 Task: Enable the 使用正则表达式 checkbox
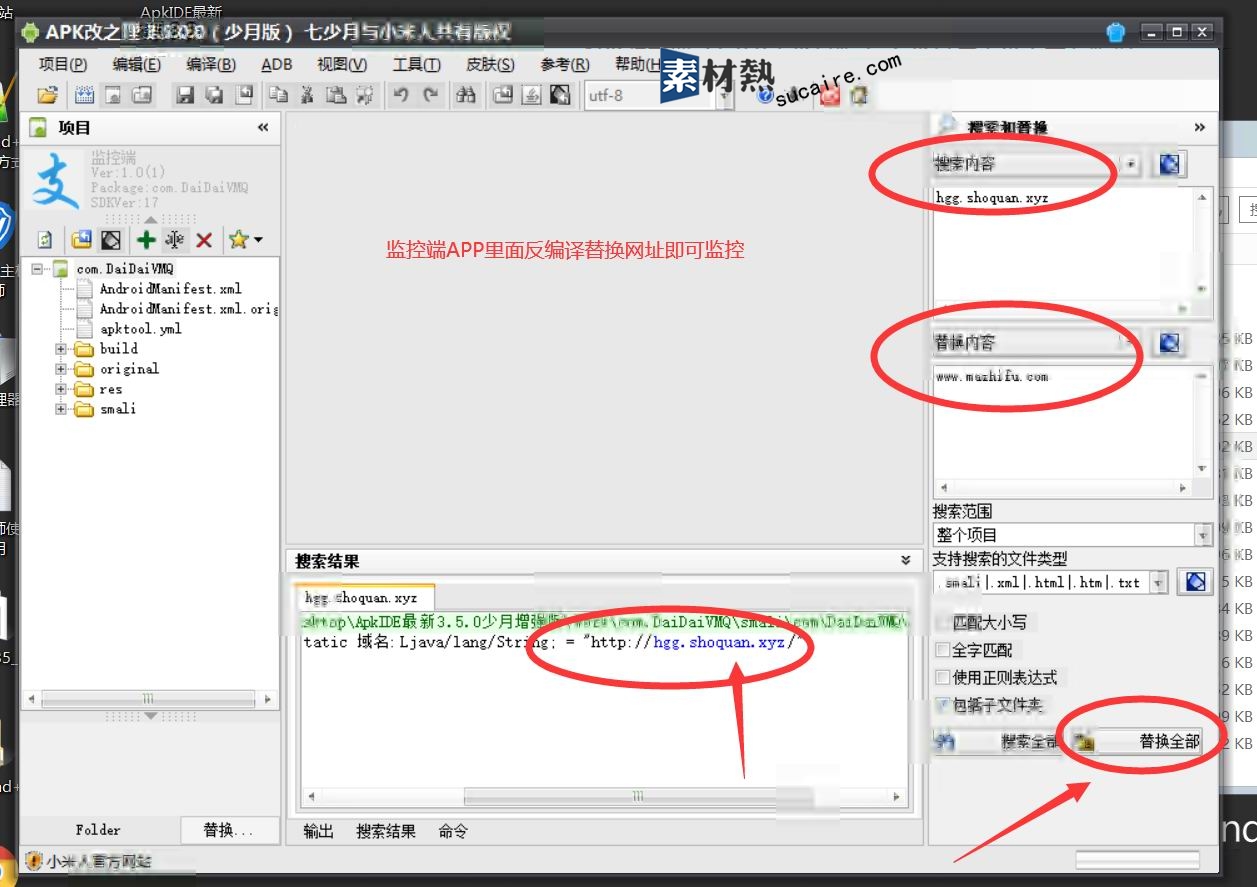942,678
